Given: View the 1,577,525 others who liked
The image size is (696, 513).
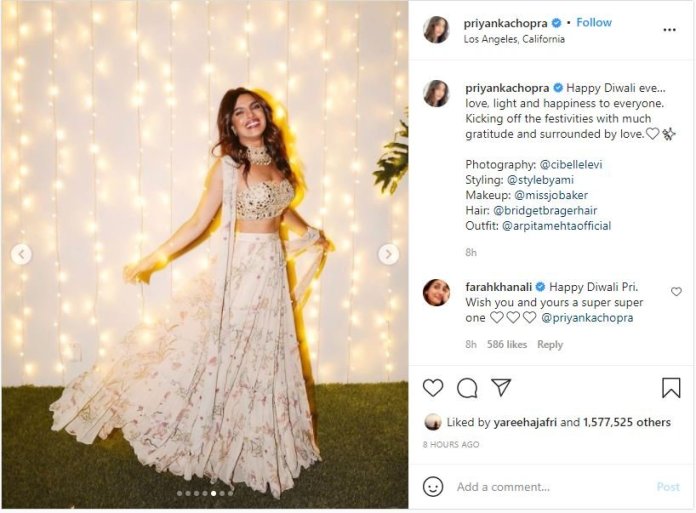Looking at the screenshot, I should (628, 422).
